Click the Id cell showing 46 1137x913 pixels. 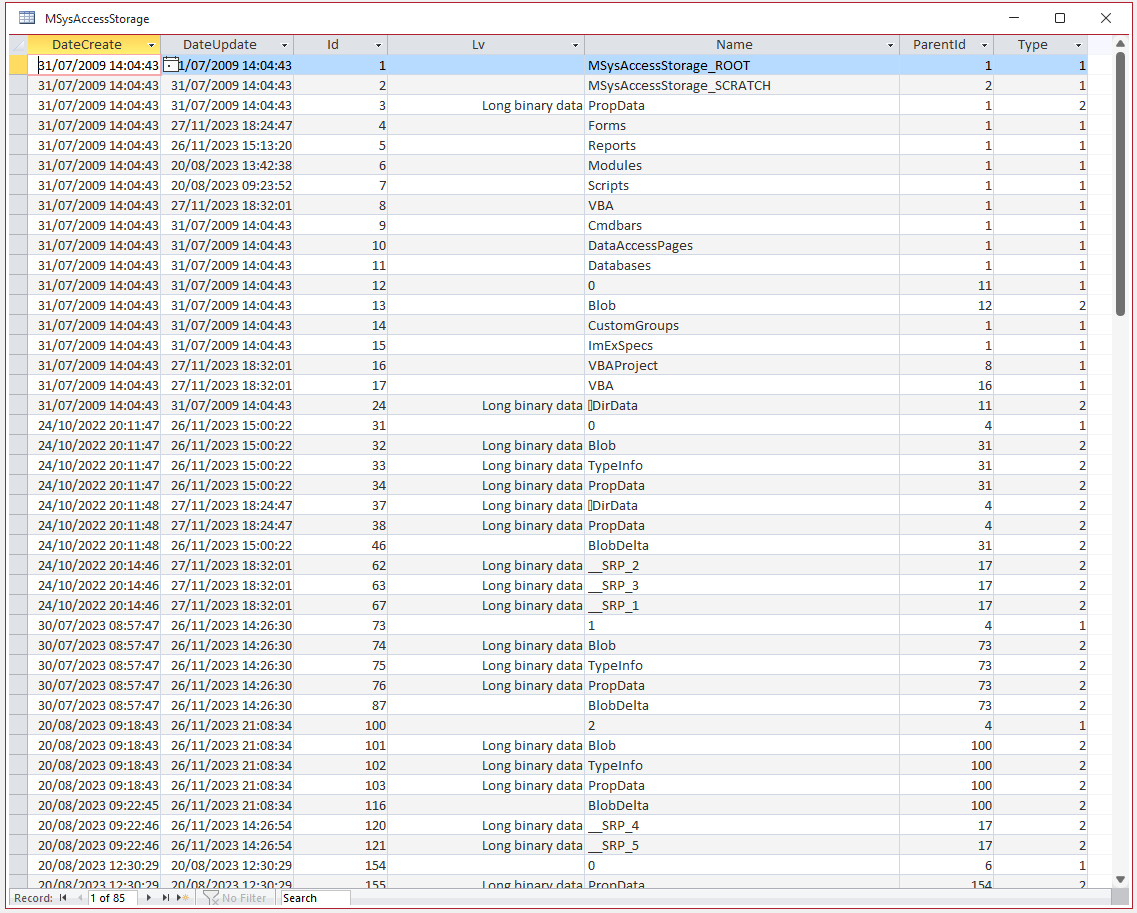pyautogui.click(x=341, y=546)
